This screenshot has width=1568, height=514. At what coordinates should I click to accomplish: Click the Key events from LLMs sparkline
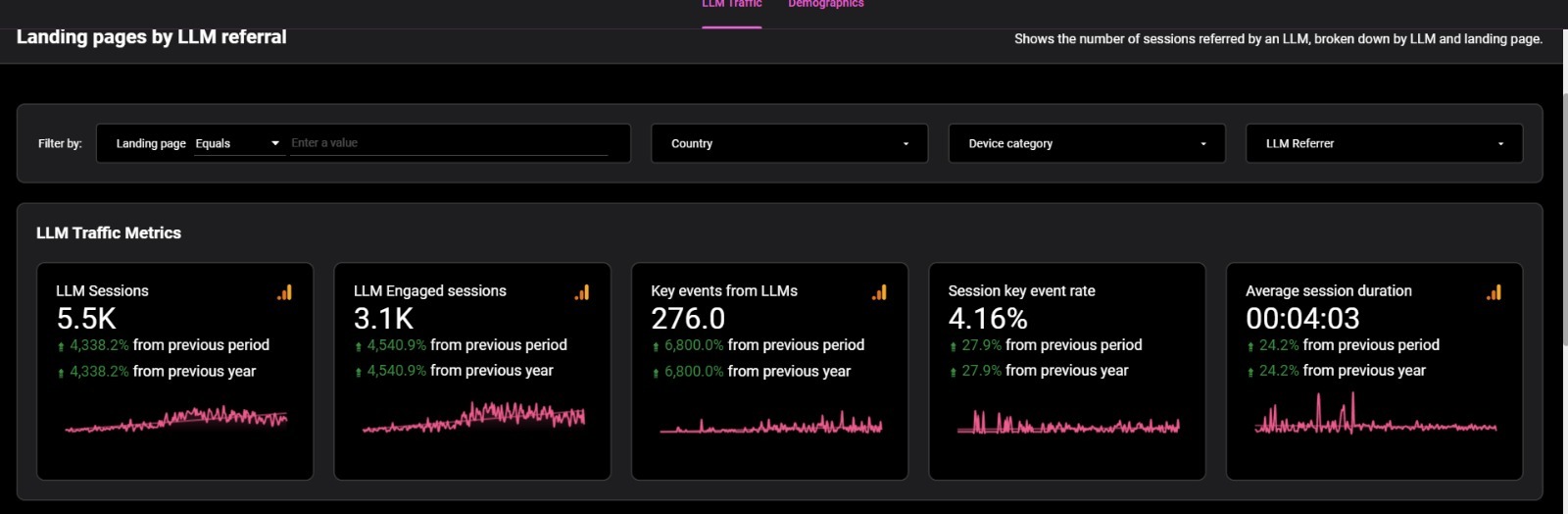click(x=771, y=424)
